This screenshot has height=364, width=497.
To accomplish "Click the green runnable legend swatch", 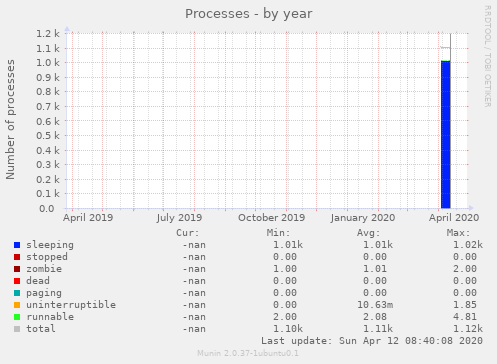I will [17, 317].
